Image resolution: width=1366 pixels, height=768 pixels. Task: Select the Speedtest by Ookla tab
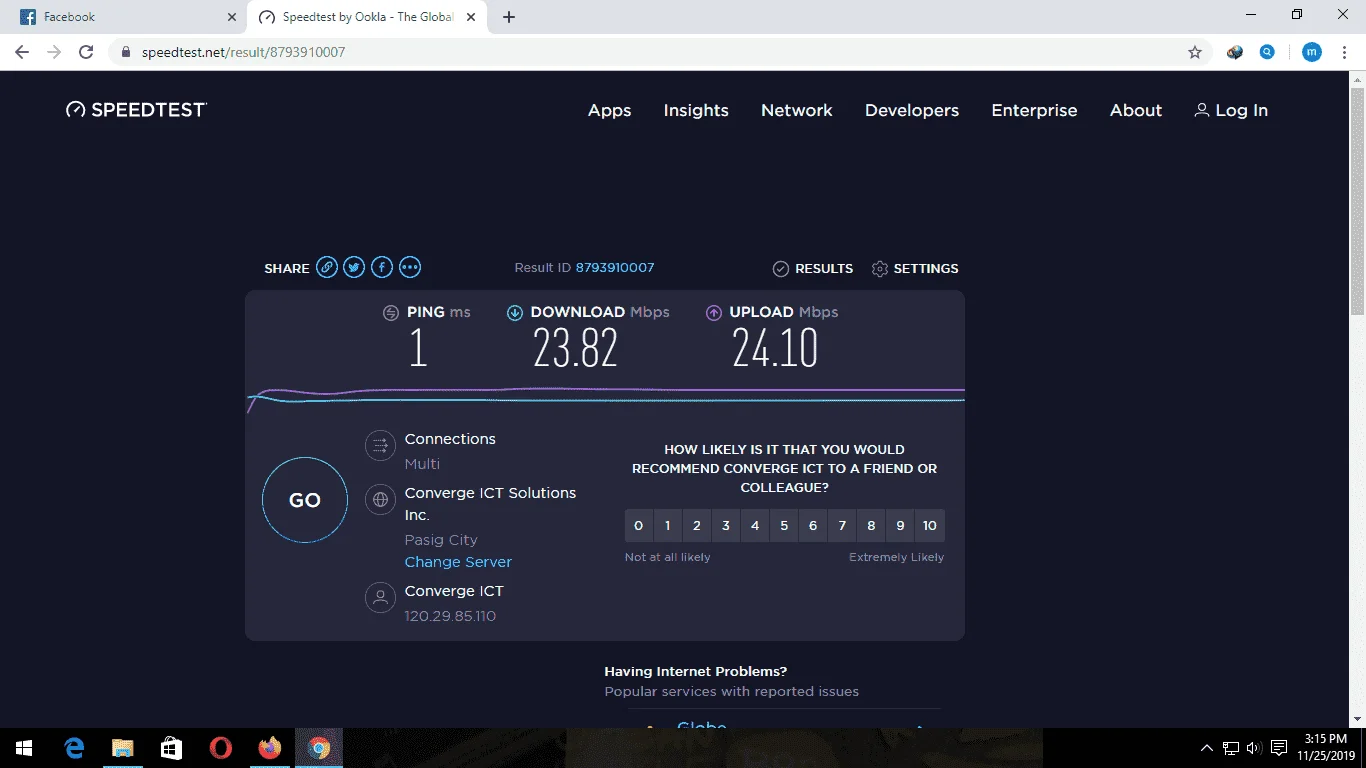coord(367,17)
